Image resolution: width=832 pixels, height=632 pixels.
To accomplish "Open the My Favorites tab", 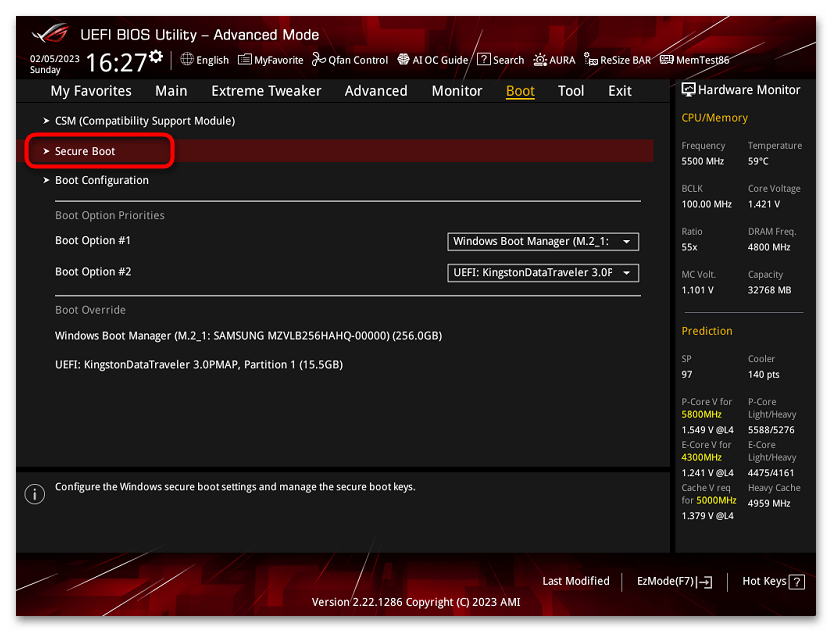I will [91, 91].
